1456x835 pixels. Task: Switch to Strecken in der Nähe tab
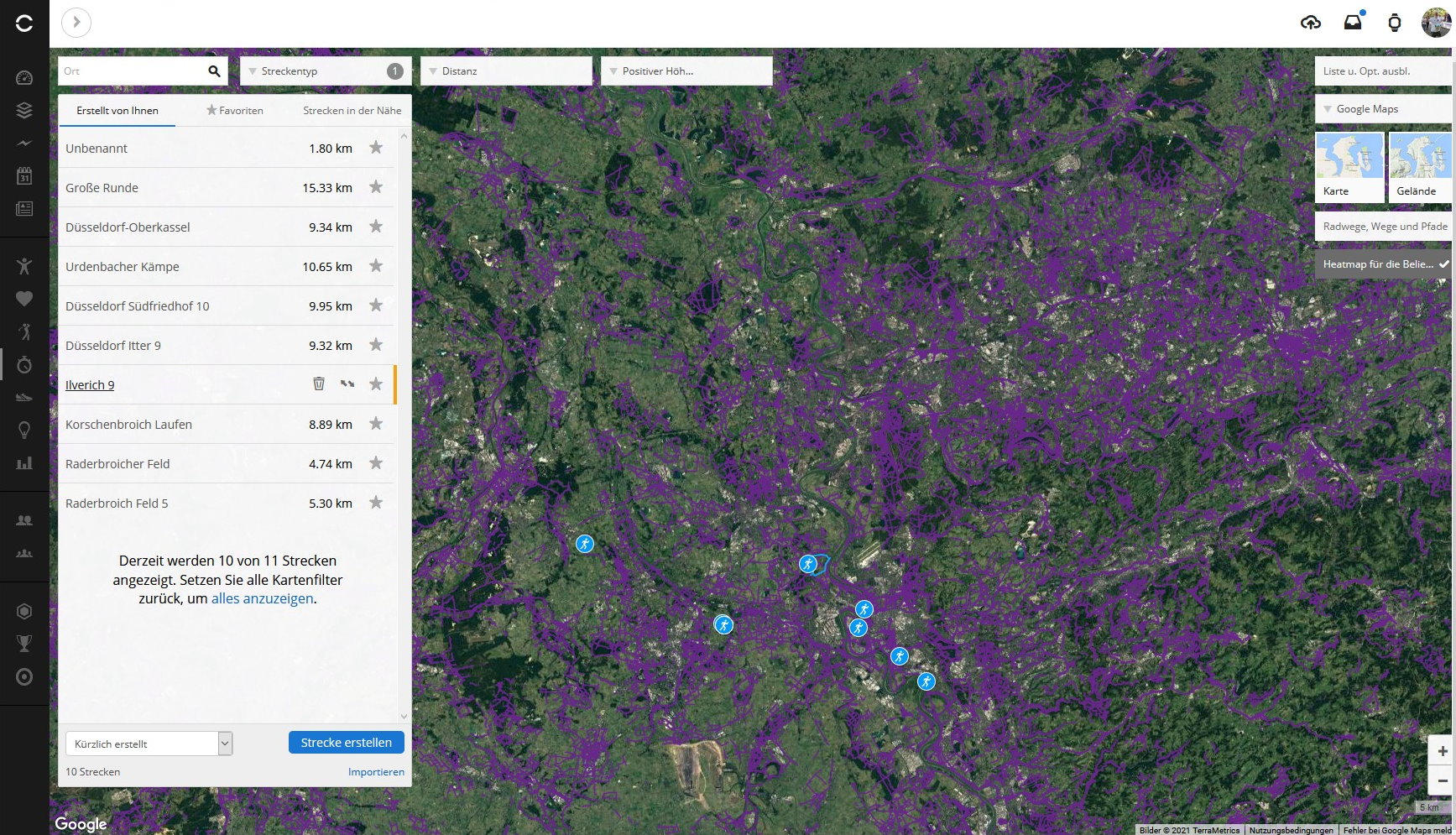[352, 111]
